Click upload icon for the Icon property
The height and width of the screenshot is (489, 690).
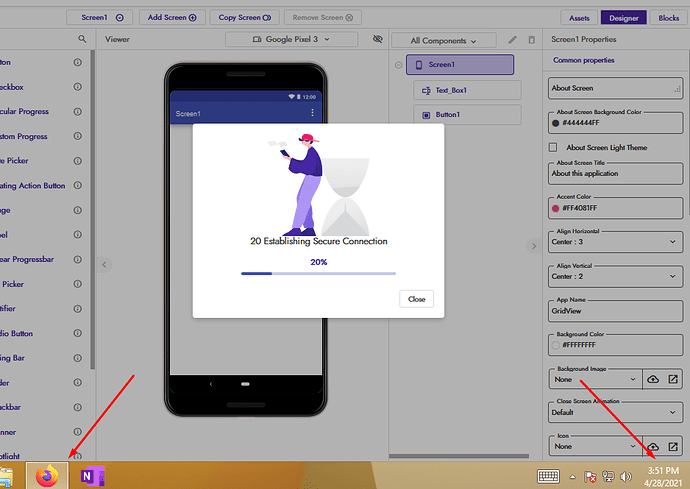tap(653, 446)
